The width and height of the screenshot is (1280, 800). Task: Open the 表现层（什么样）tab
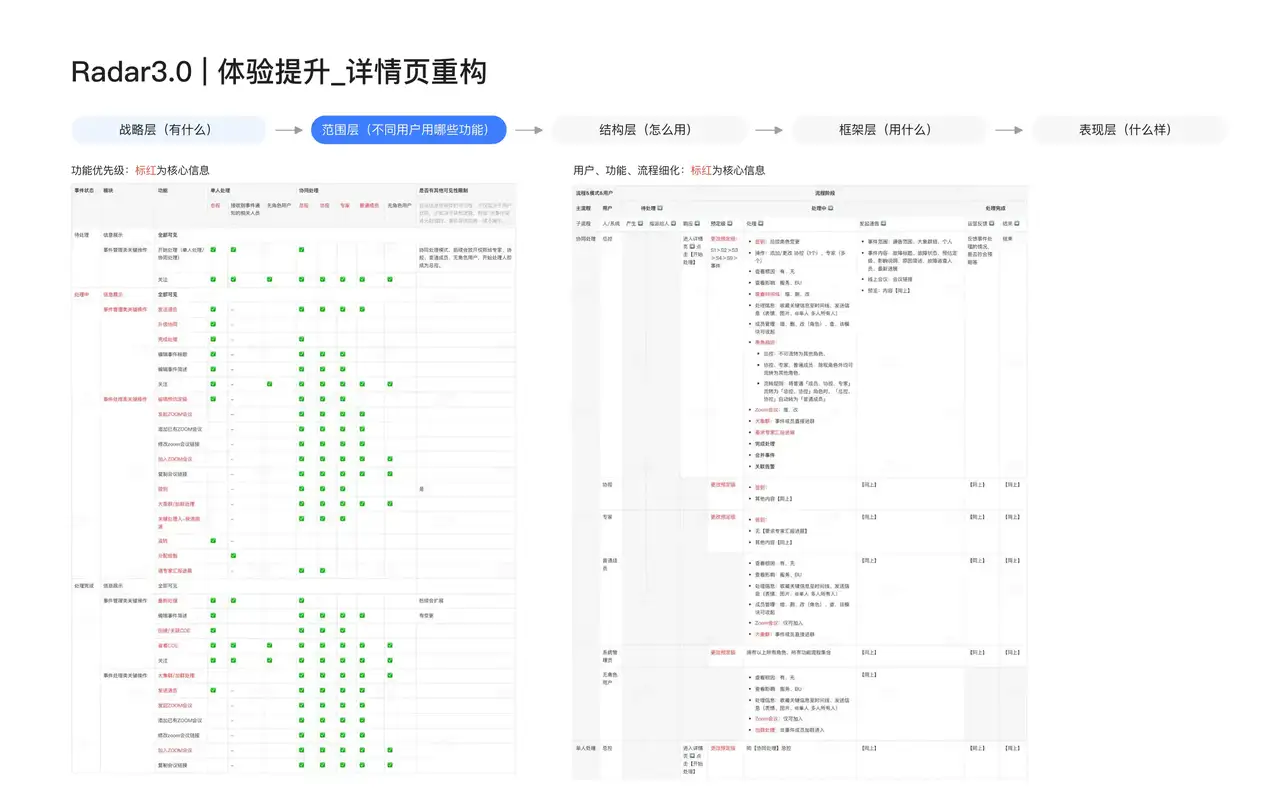pos(1128,130)
